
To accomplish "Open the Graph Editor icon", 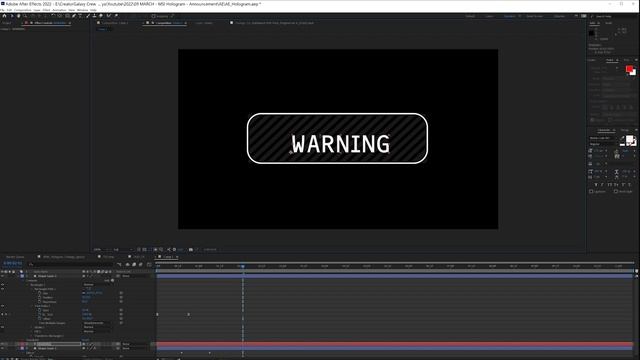I will pyautogui.click(x=149, y=264).
